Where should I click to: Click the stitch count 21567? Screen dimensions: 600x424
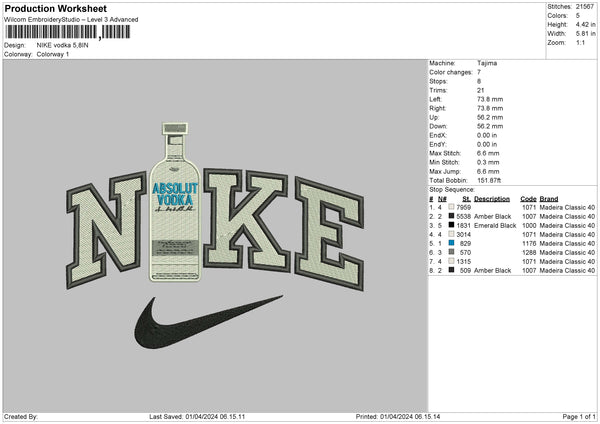[585, 7]
